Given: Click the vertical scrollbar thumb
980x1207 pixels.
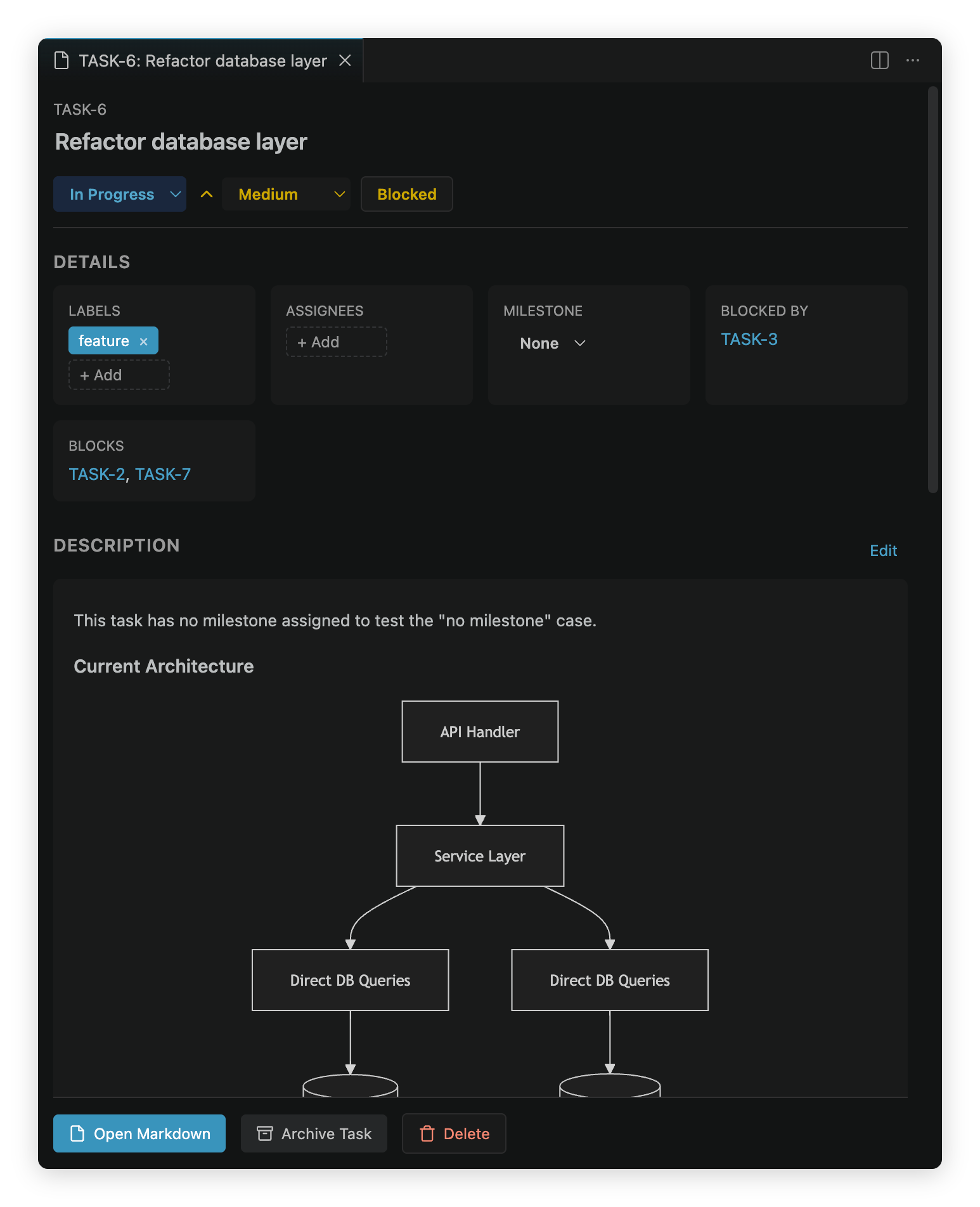Looking at the screenshot, I should click(932, 289).
